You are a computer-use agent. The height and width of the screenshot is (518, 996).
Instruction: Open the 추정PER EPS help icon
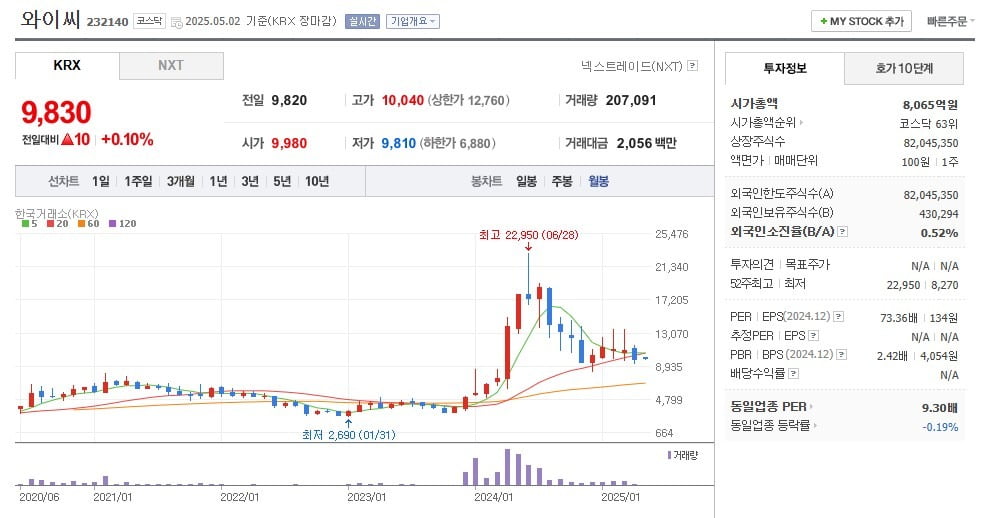(x=813, y=336)
